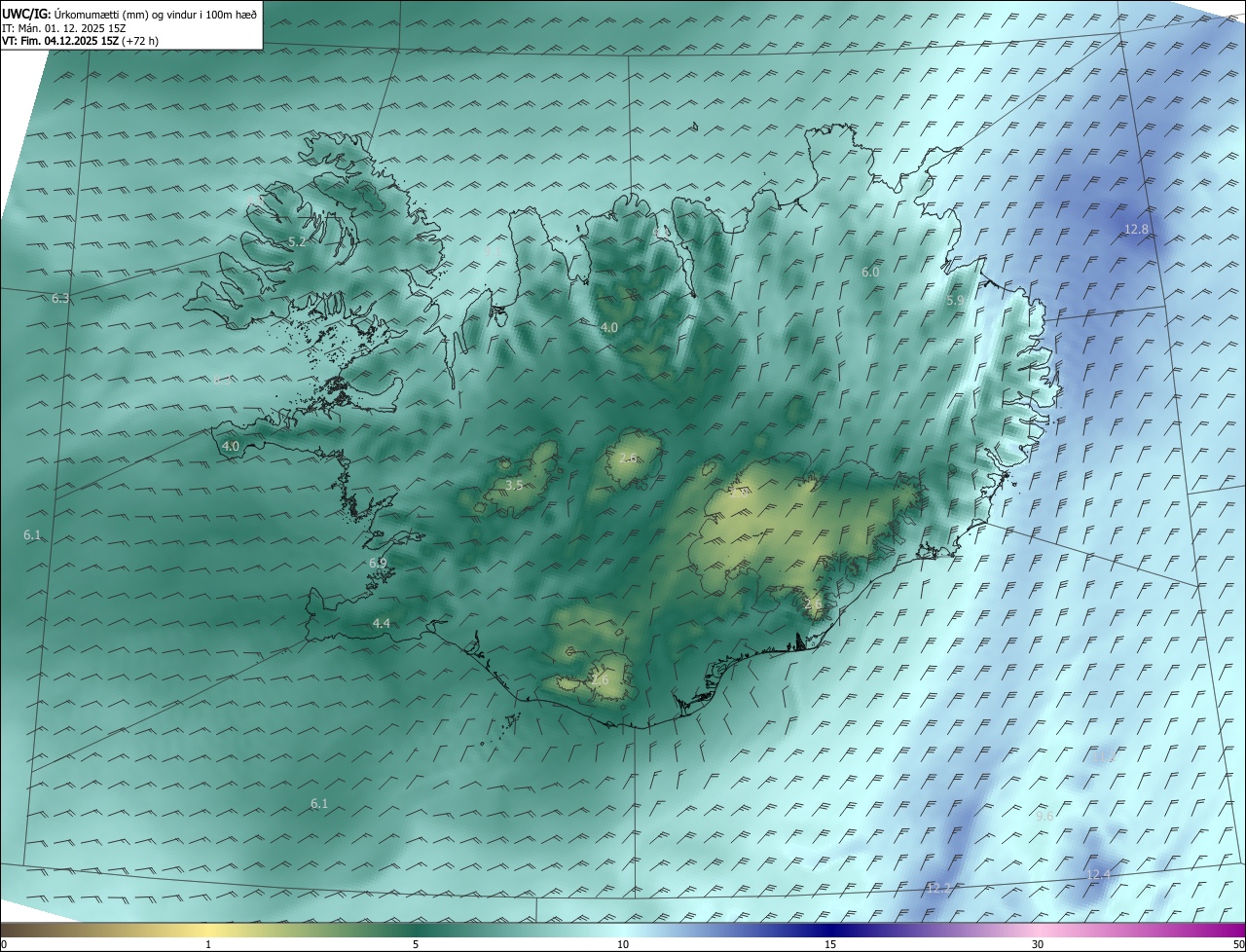Screen dimensions: 1246x952
Task: Click the 6.1 value at the western map edge
Action: 32,534
